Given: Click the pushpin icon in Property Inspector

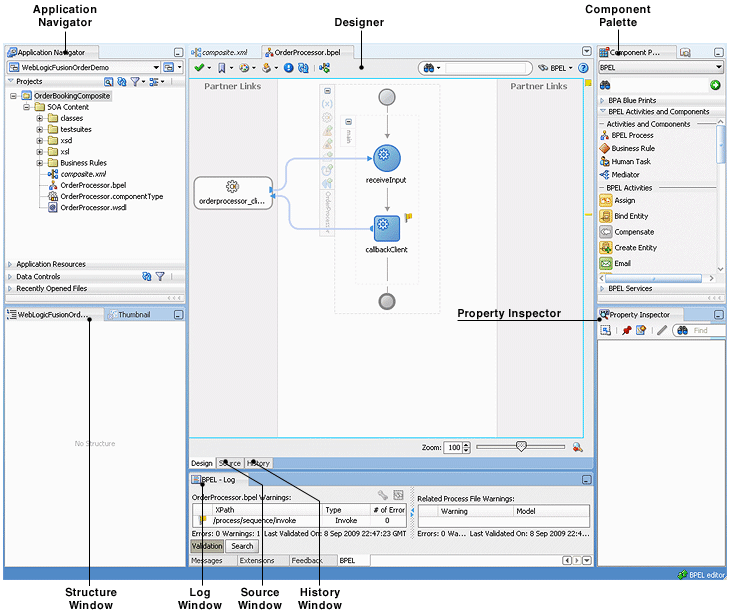Looking at the screenshot, I should pyautogui.click(x=627, y=330).
